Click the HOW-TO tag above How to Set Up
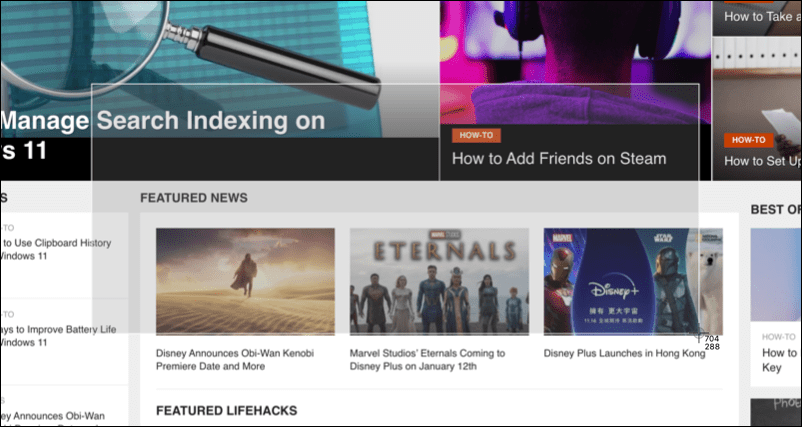Screen dimensions: 802x427 coord(748,140)
